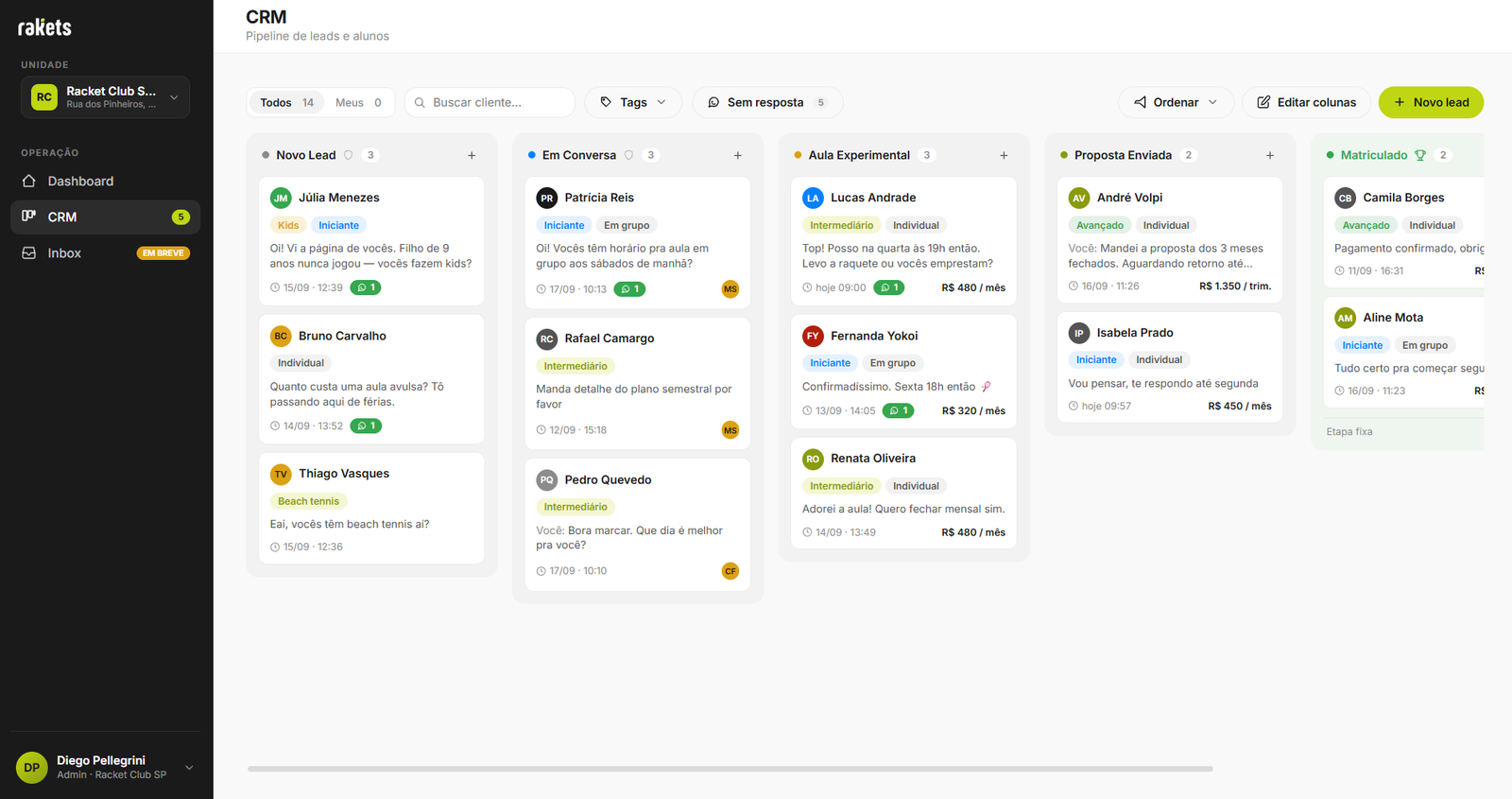Click the Aline Mota card name

coord(1393,318)
